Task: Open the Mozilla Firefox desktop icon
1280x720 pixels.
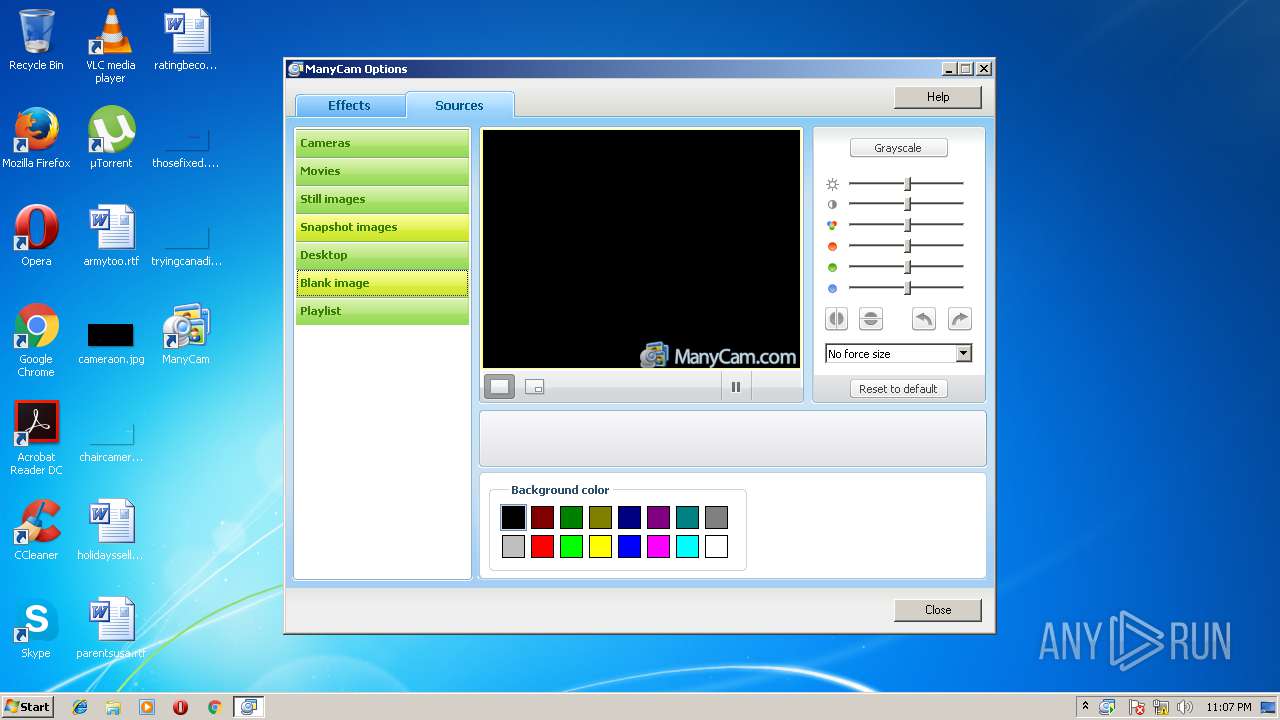Action: click(36, 138)
